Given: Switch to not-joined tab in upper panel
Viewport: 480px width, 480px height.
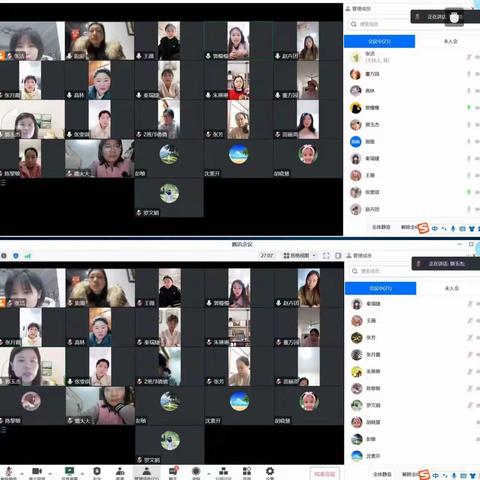Looking at the screenshot, I should (451, 41).
